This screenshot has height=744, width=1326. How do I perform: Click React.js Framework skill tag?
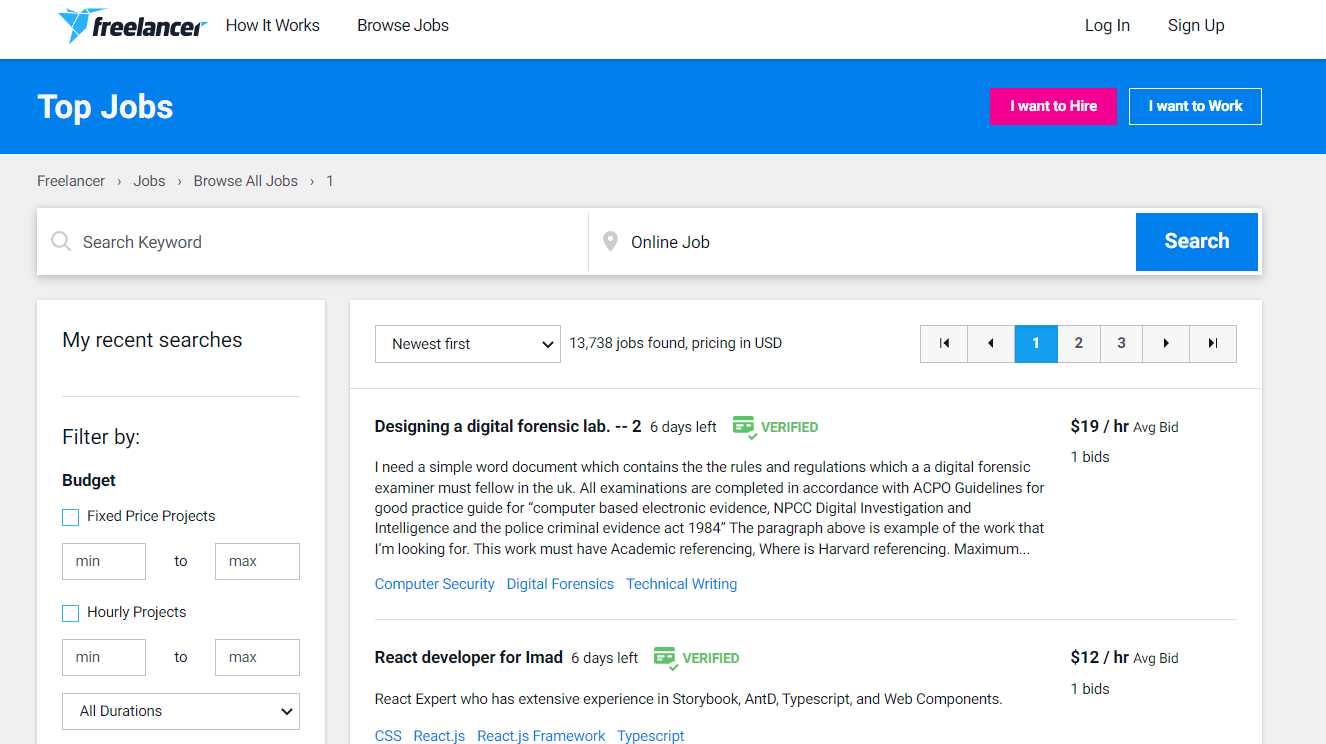(x=541, y=736)
